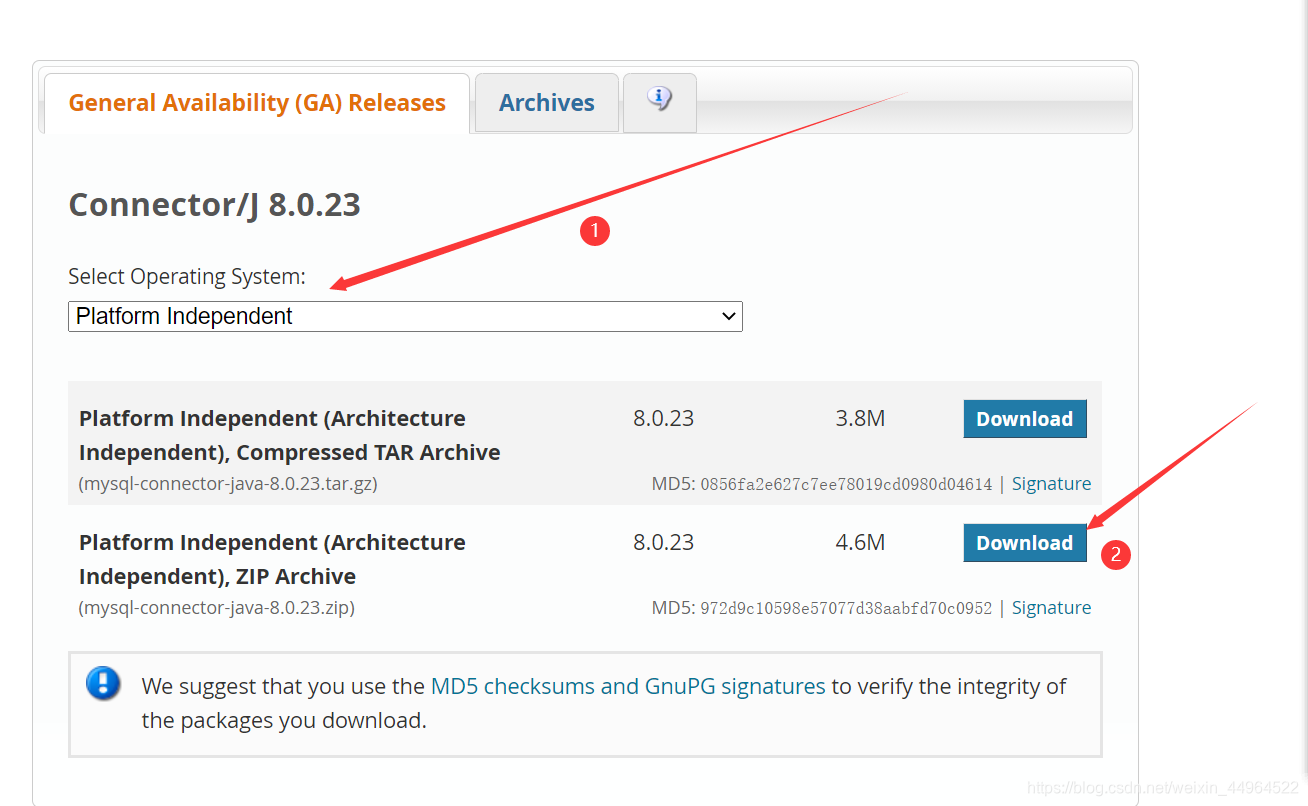Click version 8.0.23 in TAR Archive row

pos(663,419)
